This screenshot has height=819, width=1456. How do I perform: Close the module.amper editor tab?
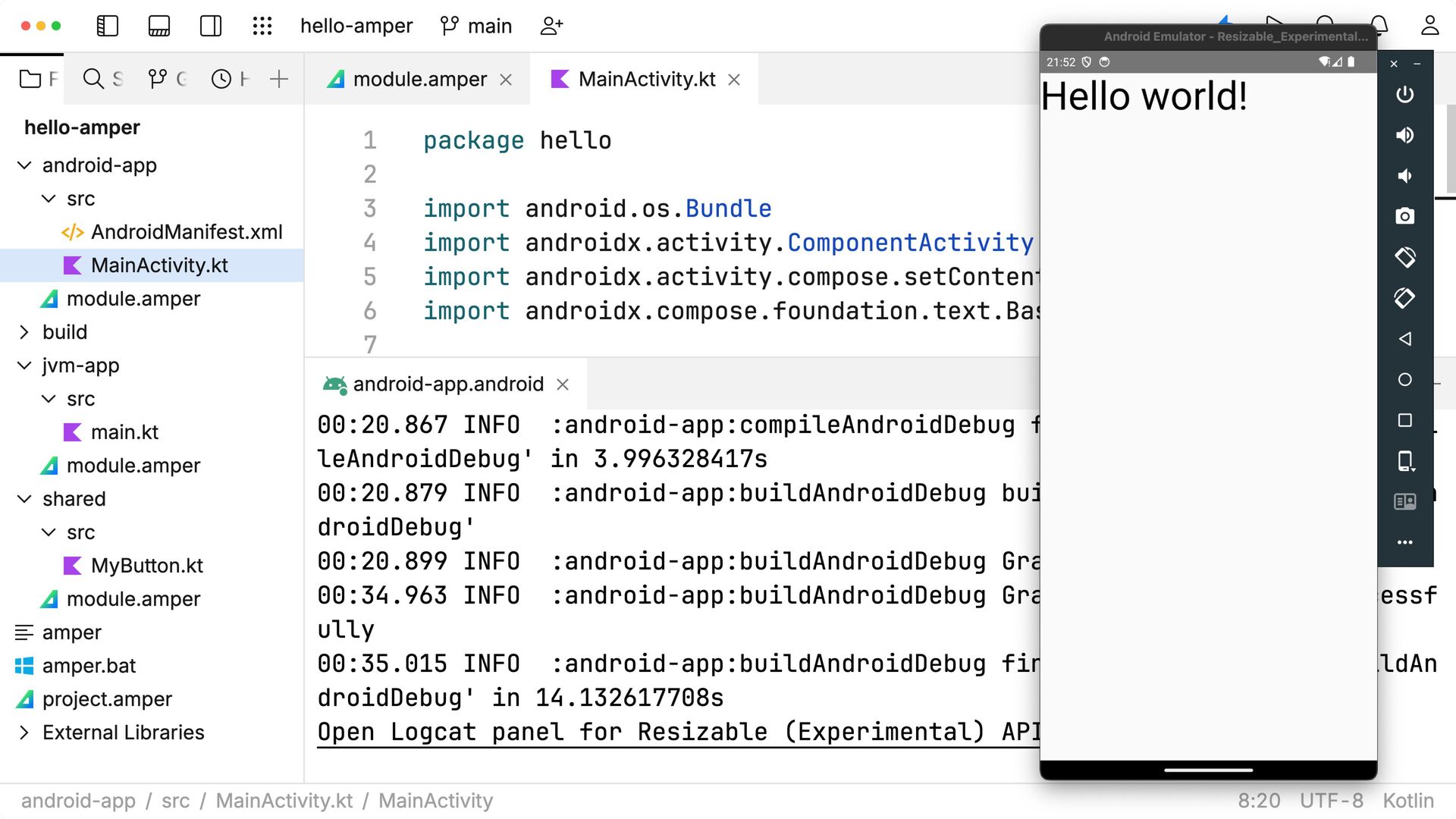click(x=506, y=80)
